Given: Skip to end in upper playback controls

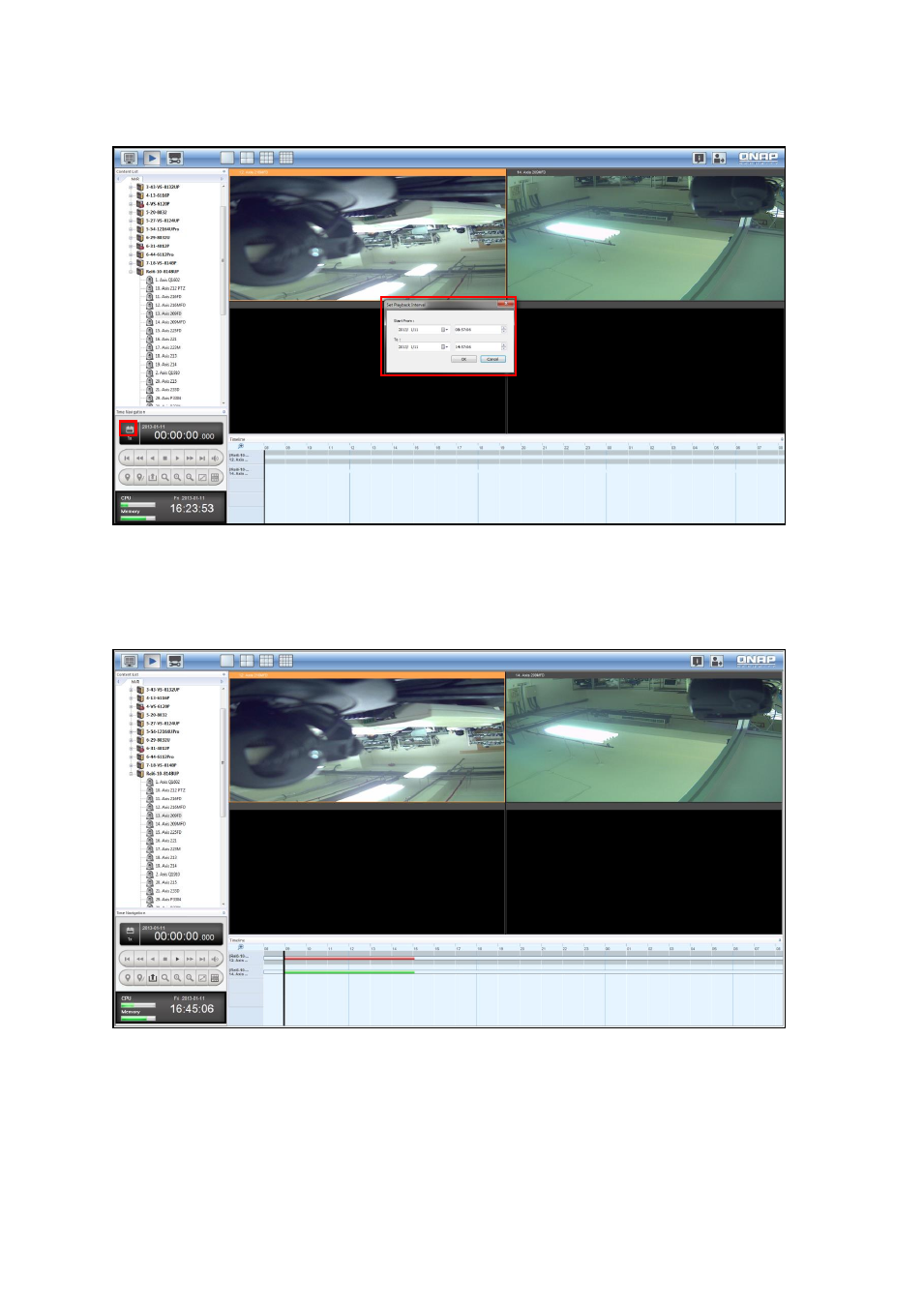Looking at the screenshot, I should (x=202, y=458).
